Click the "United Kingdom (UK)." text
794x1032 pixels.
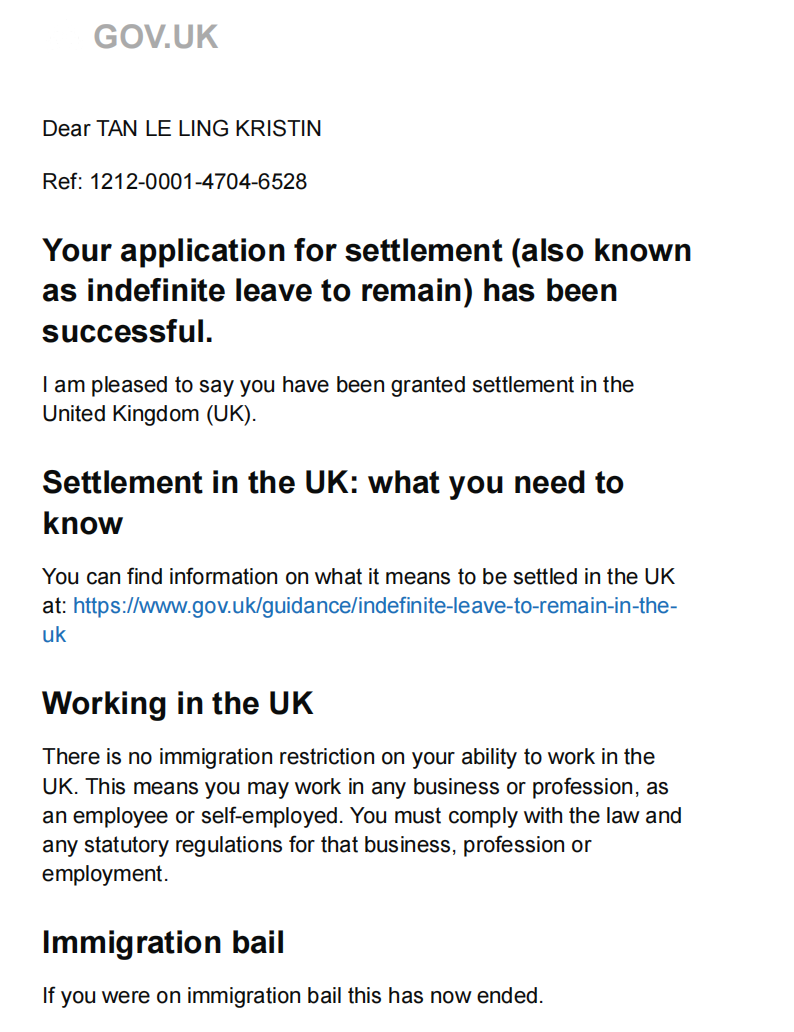pos(149,414)
